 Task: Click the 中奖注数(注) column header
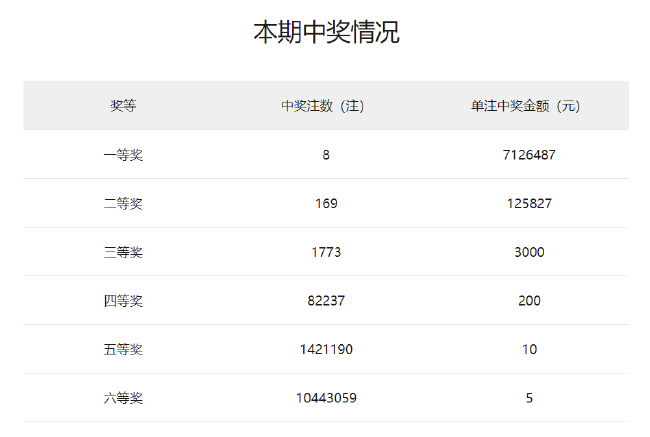click(x=326, y=106)
